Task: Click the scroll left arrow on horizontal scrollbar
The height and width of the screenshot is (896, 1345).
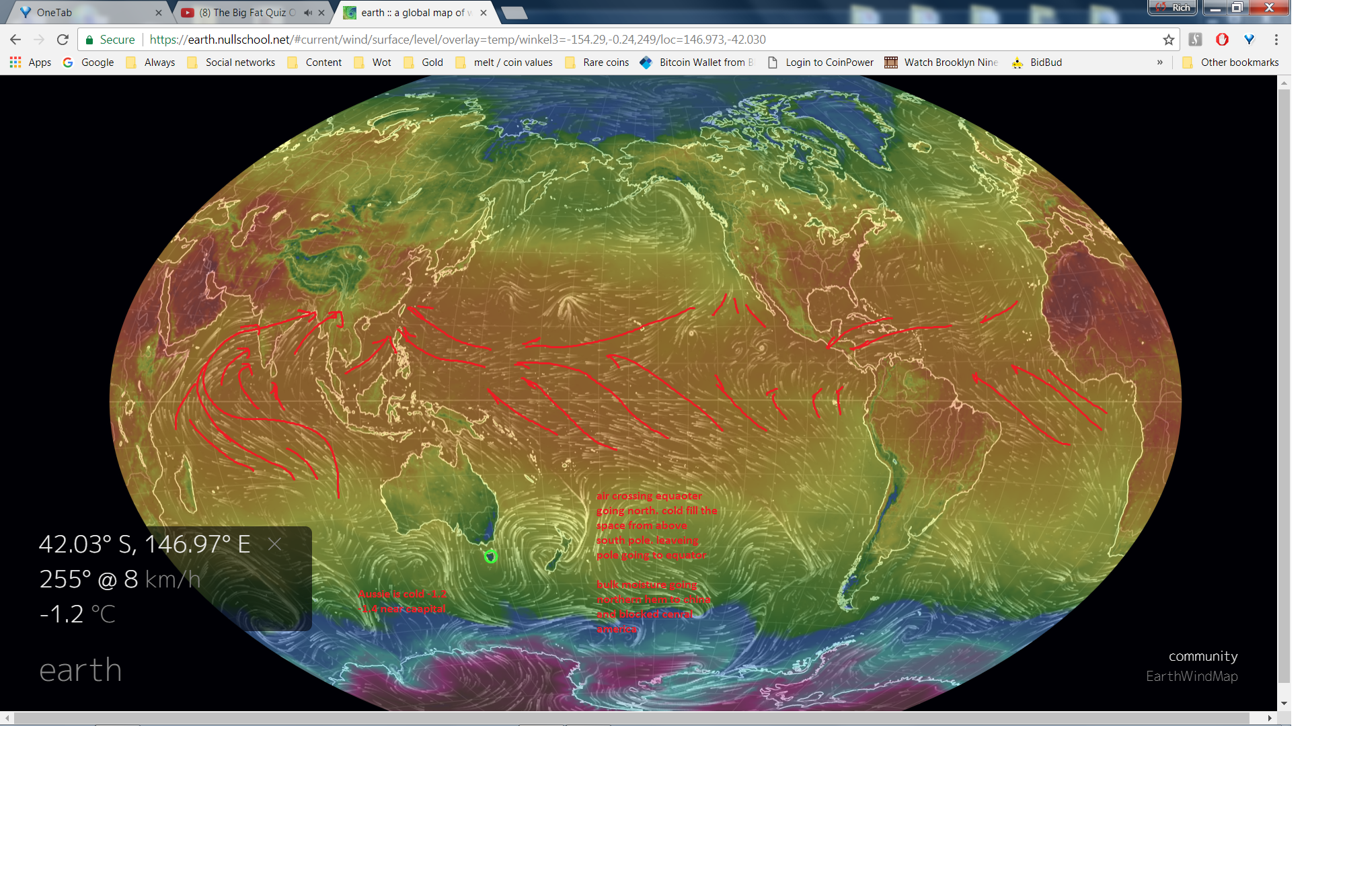Action: (7, 718)
